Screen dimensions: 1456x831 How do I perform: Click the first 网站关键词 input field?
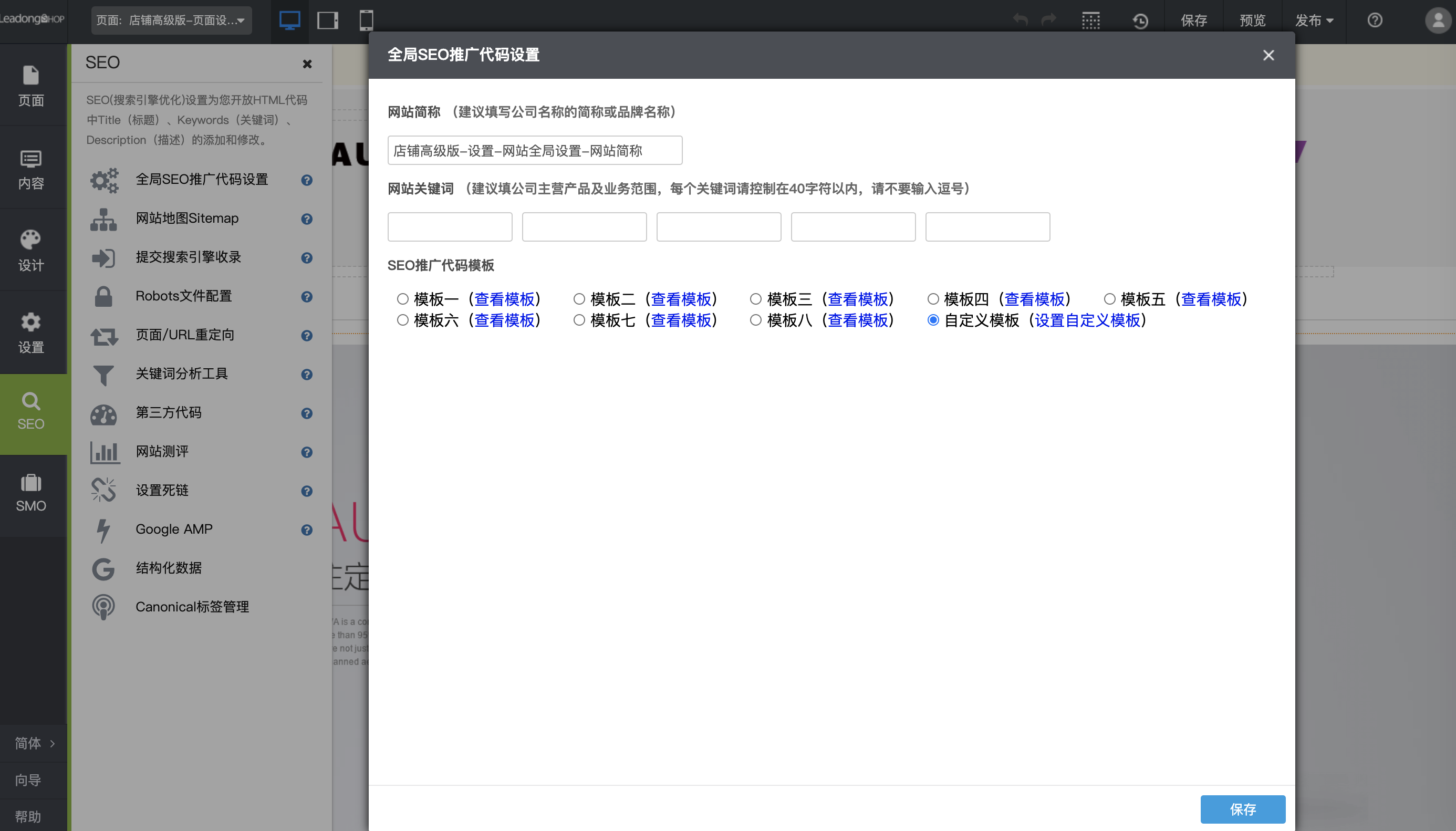[449, 226]
